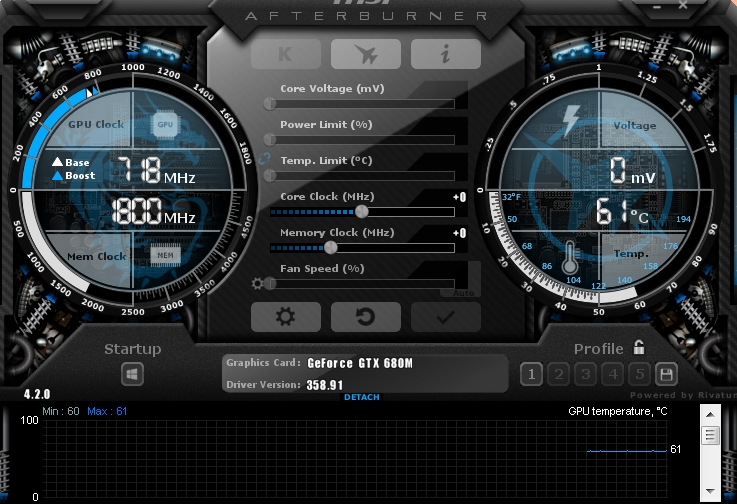Viewport: 737px width, 504px height.
Task: Minimize the Afterburner window
Action: (657, 6)
